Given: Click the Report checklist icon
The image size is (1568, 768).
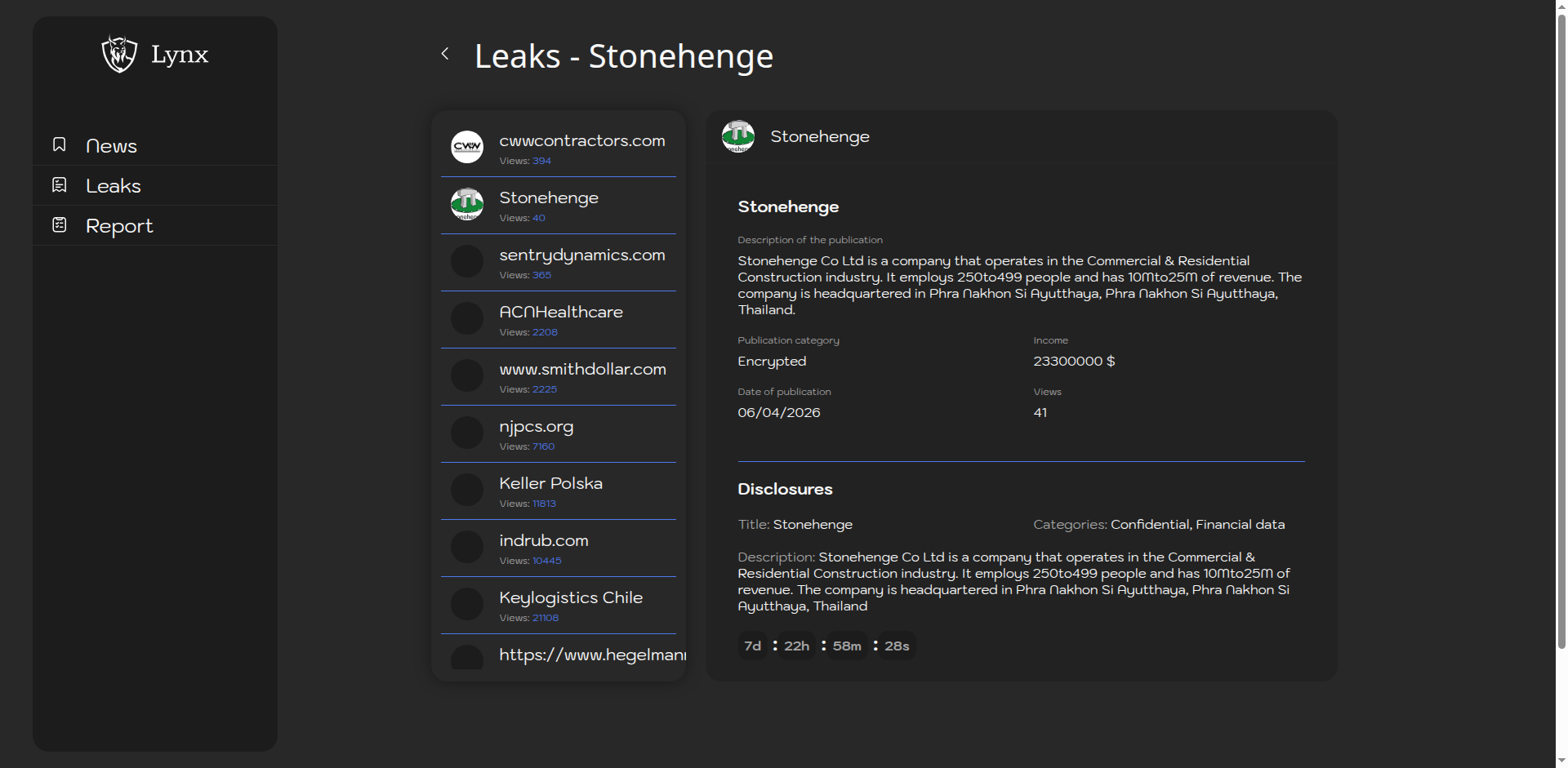Looking at the screenshot, I should coord(60,224).
